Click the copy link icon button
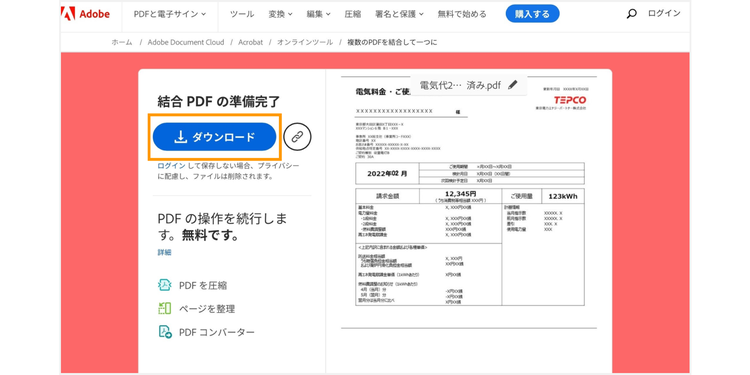The image size is (750, 375). coord(298,137)
